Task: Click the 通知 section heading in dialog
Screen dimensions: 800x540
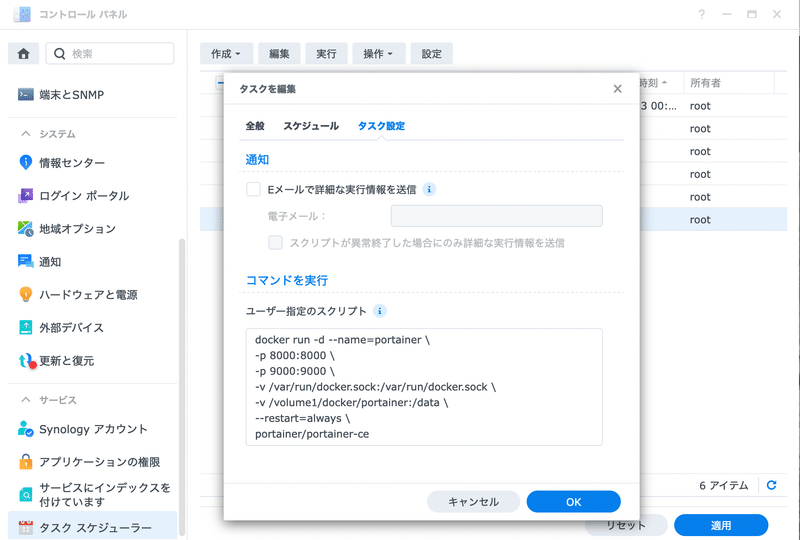Action: point(257,159)
